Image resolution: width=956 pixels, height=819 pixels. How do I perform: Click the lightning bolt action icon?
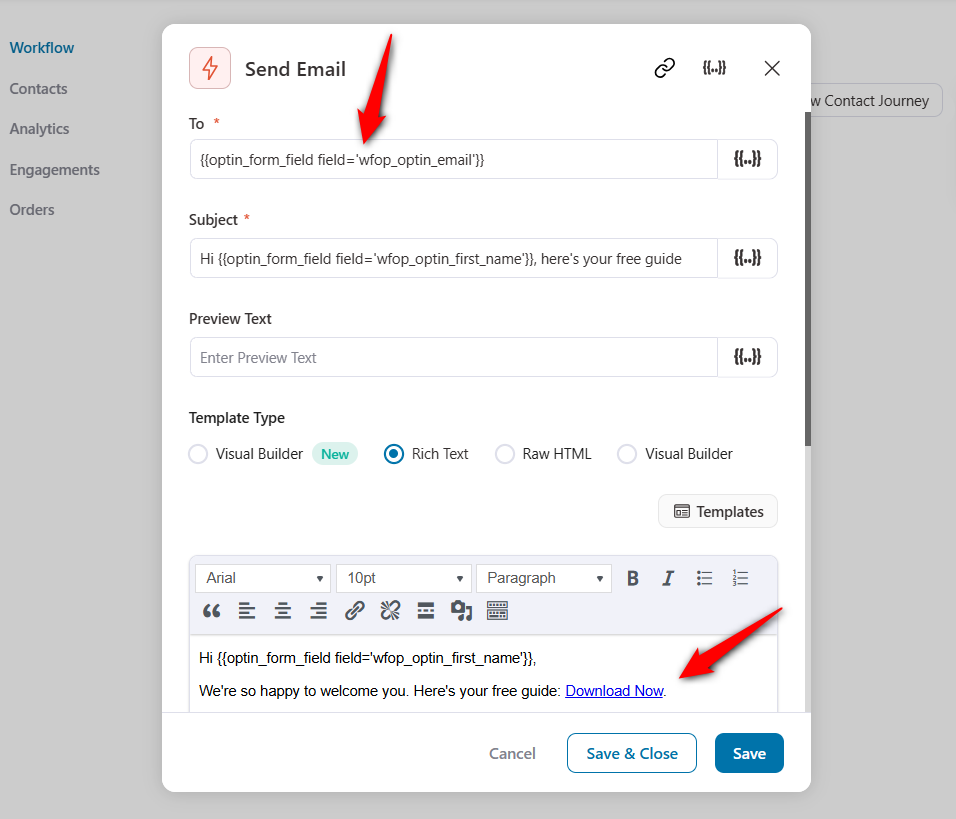pyautogui.click(x=210, y=68)
